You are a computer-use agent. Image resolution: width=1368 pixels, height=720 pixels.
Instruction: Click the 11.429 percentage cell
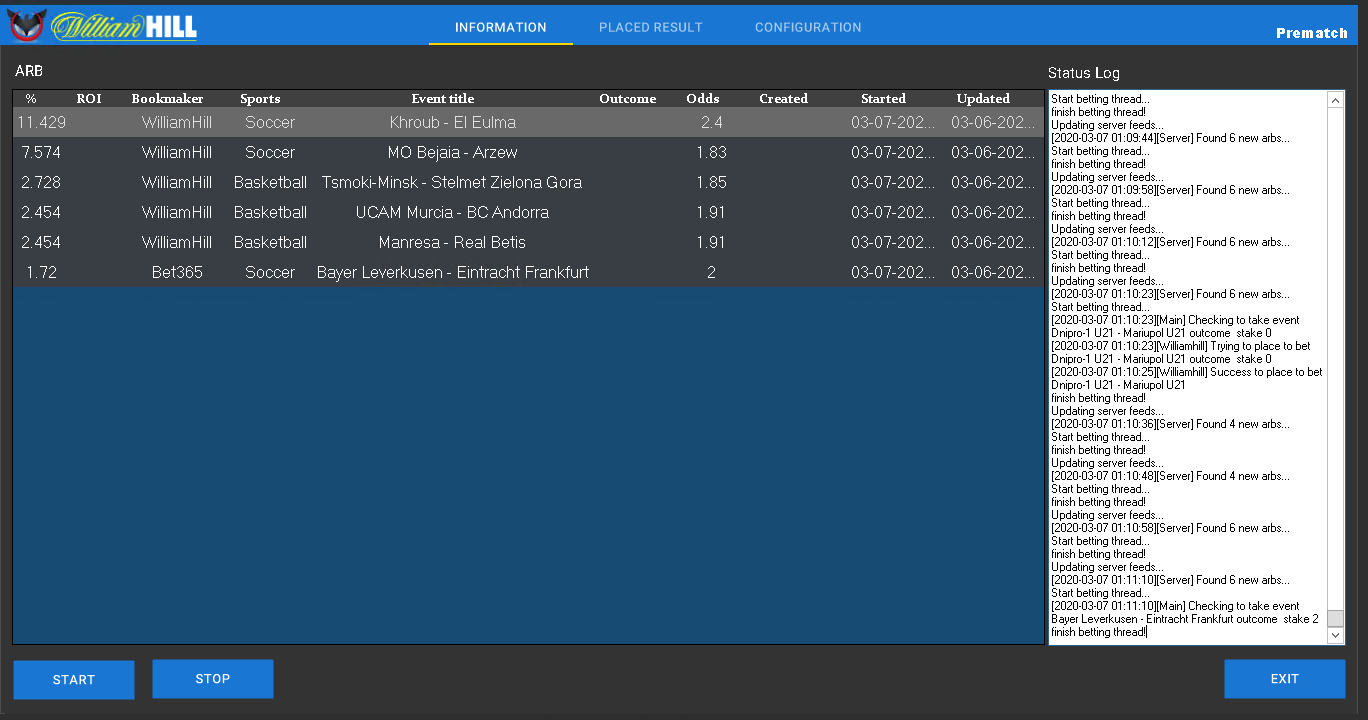(42, 123)
